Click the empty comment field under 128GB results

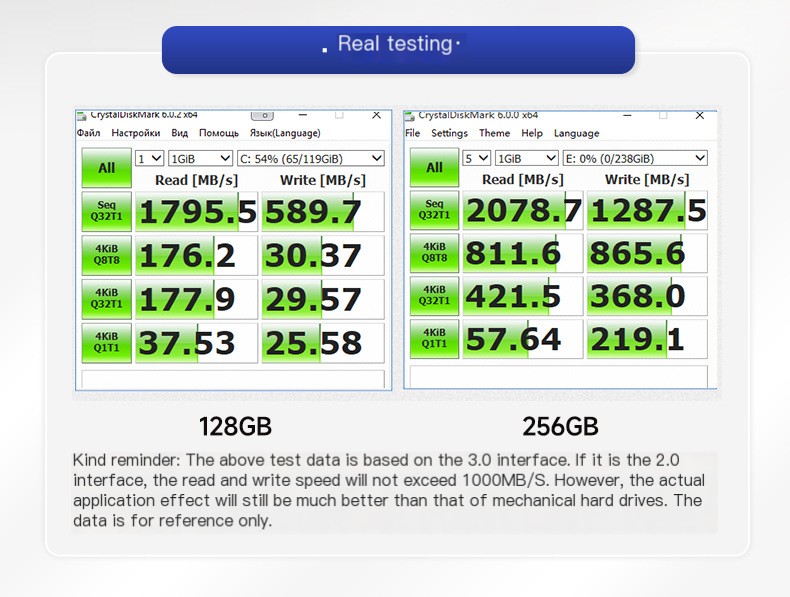(x=234, y=379)
